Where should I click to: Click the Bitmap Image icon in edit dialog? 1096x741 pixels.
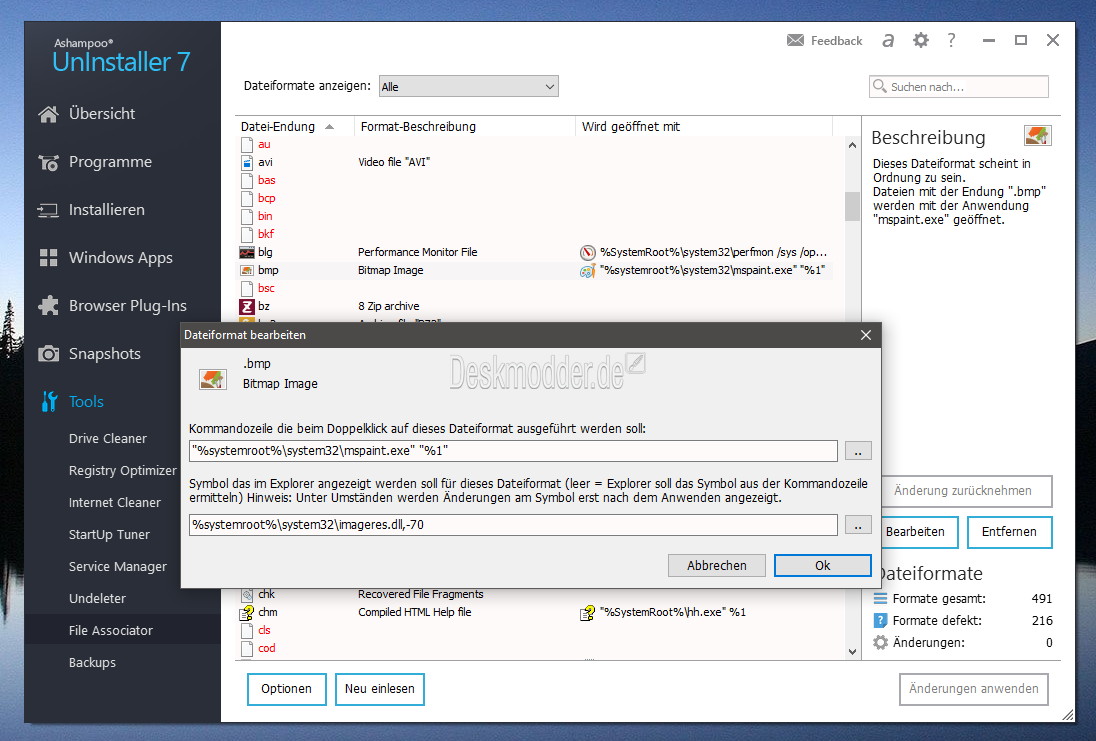pyautogui.click(x=213, y=380)
